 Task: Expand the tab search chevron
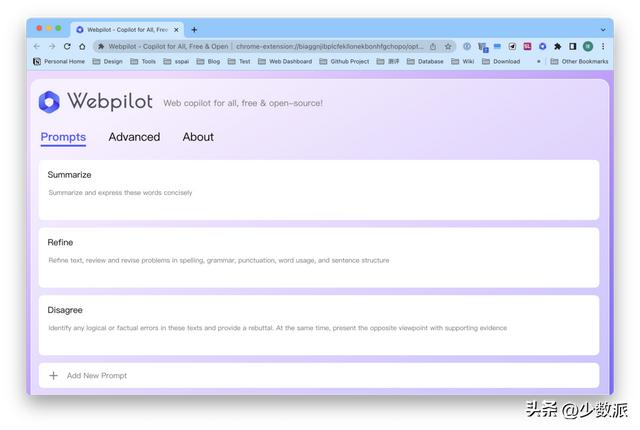click(x=603, y=30)
